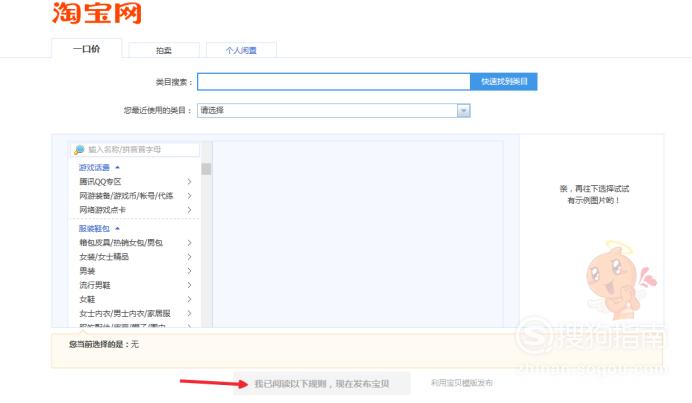Switch to the 拍卖 tab

pos(164,50)
